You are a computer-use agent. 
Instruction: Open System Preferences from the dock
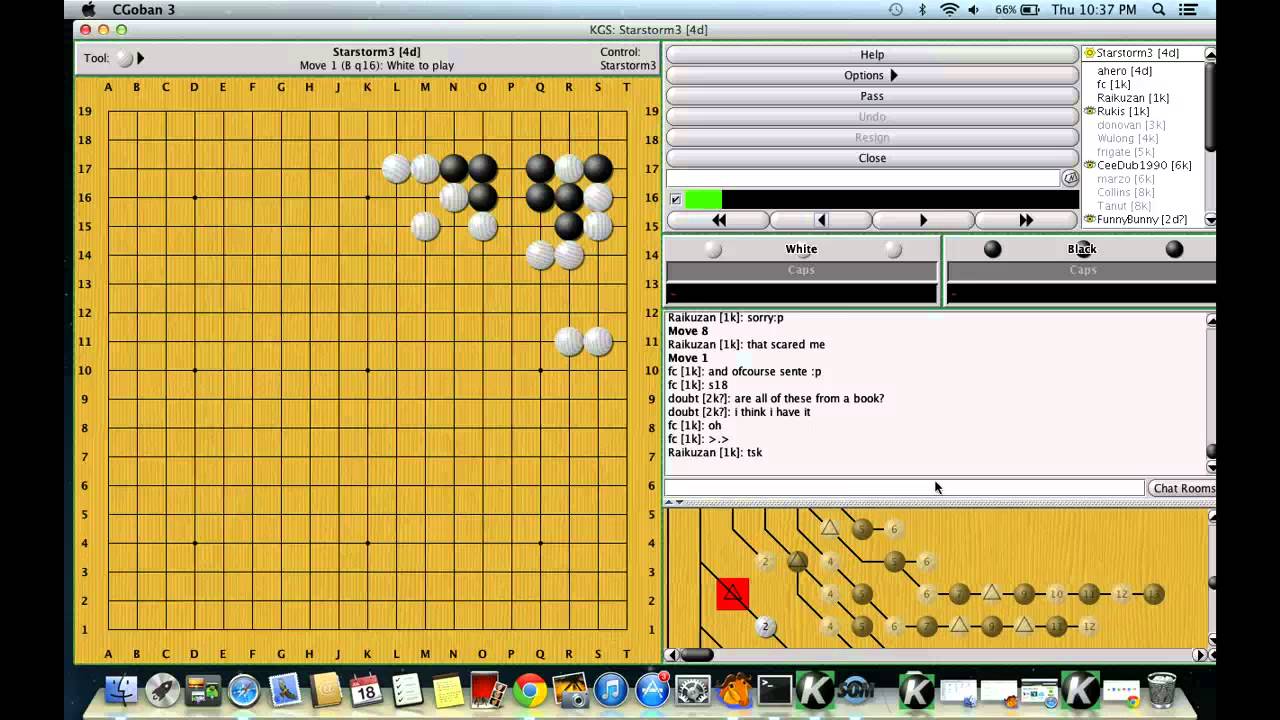tap(693, 691)
